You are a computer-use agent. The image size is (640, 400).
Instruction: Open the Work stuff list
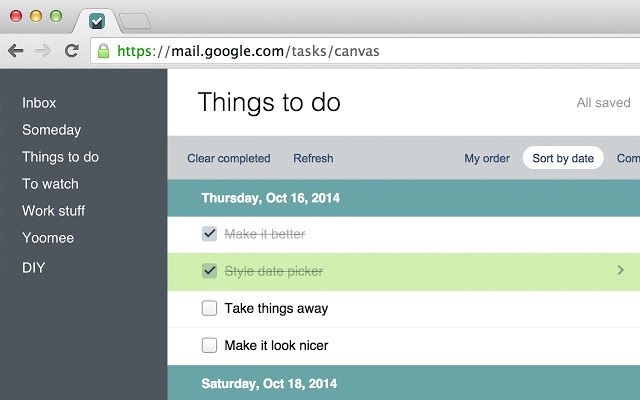[53, 211]
